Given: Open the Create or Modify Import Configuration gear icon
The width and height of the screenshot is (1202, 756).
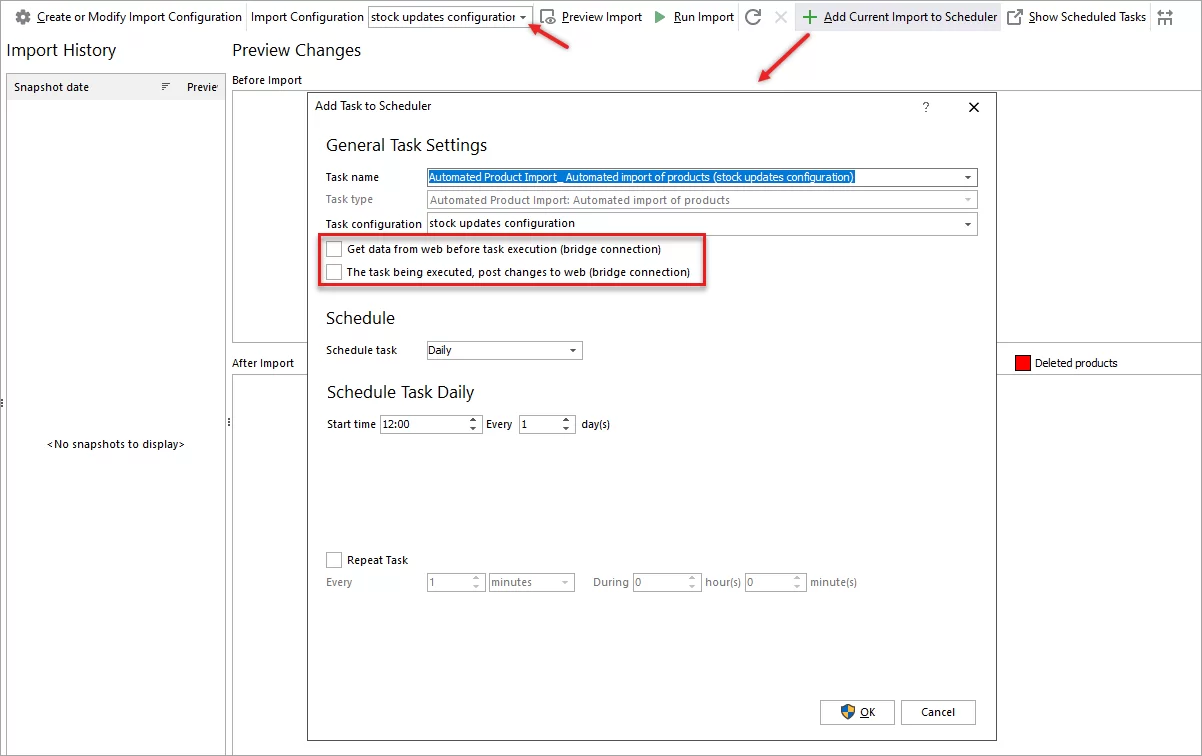Looking at the screenshot, I should 22,16.
